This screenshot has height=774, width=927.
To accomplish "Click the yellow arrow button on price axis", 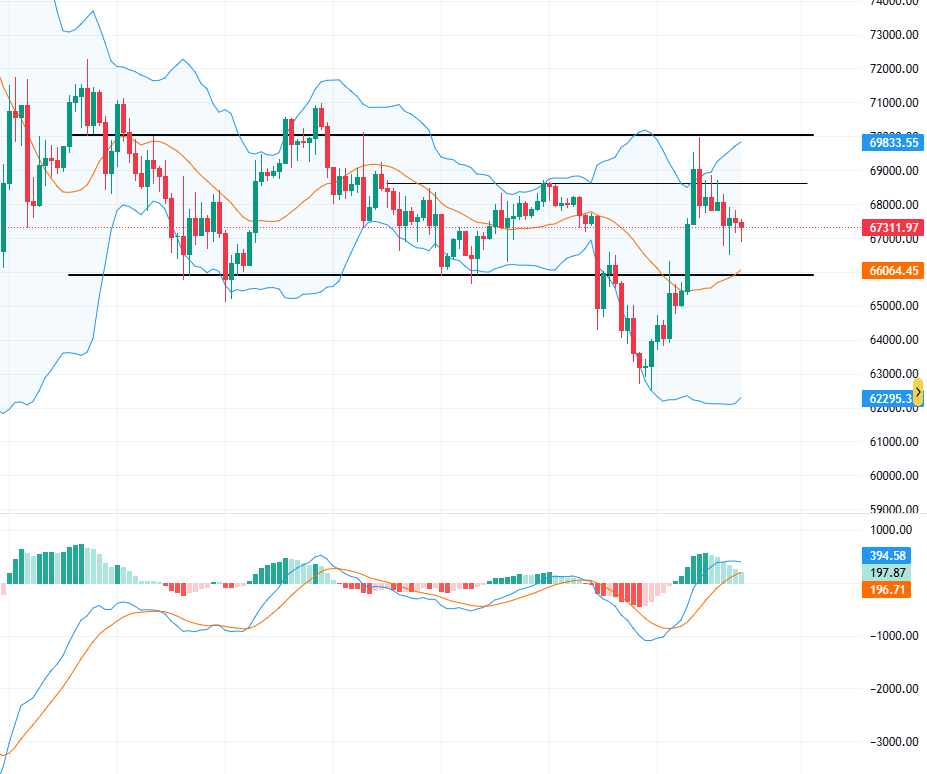I will [x=918, y=392].
